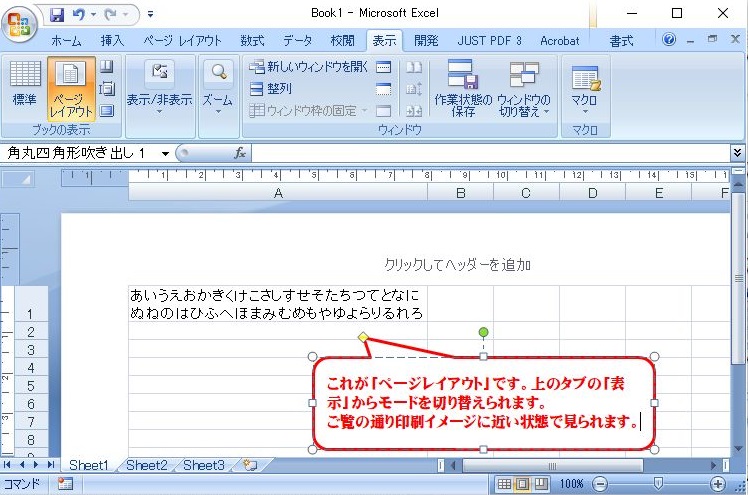Click cell A1 with hiragana text

[x=278, y=304]
